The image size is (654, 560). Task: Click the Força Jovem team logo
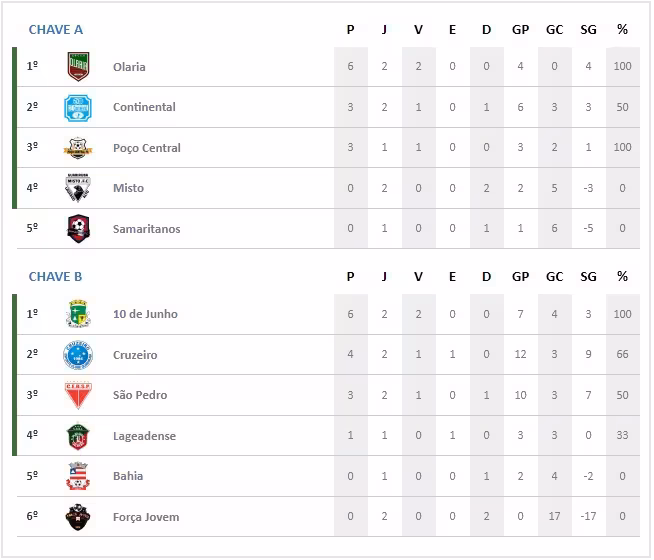78,517
